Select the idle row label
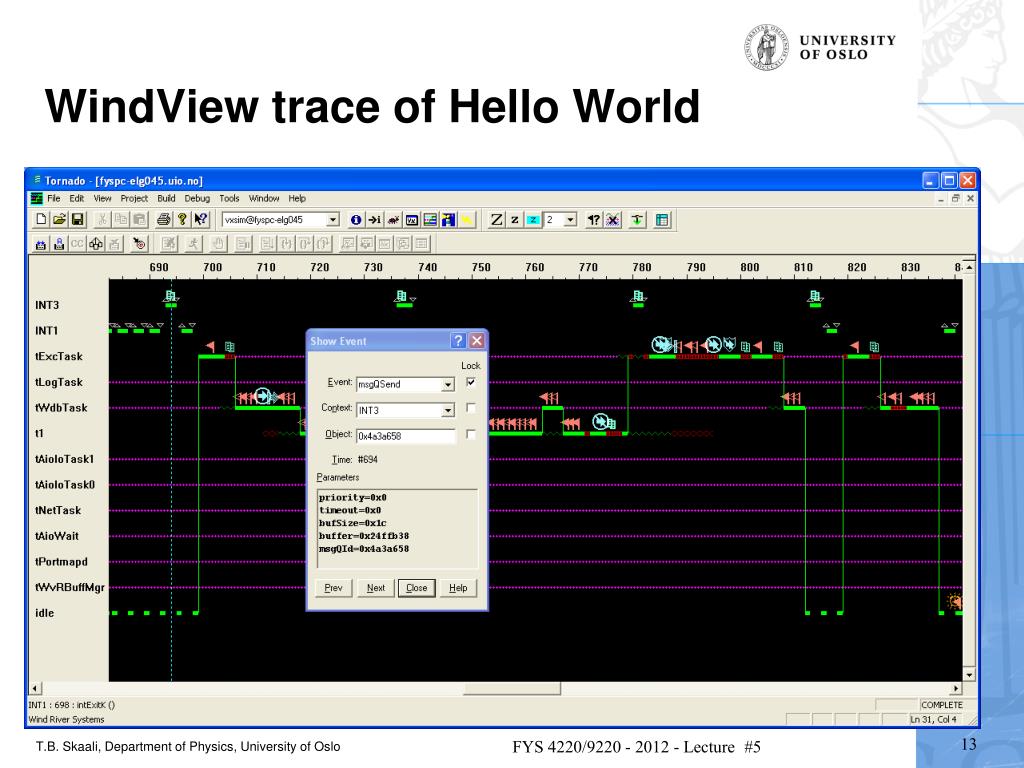This screenshot has height=768, width=1024. tap(44, 613)
